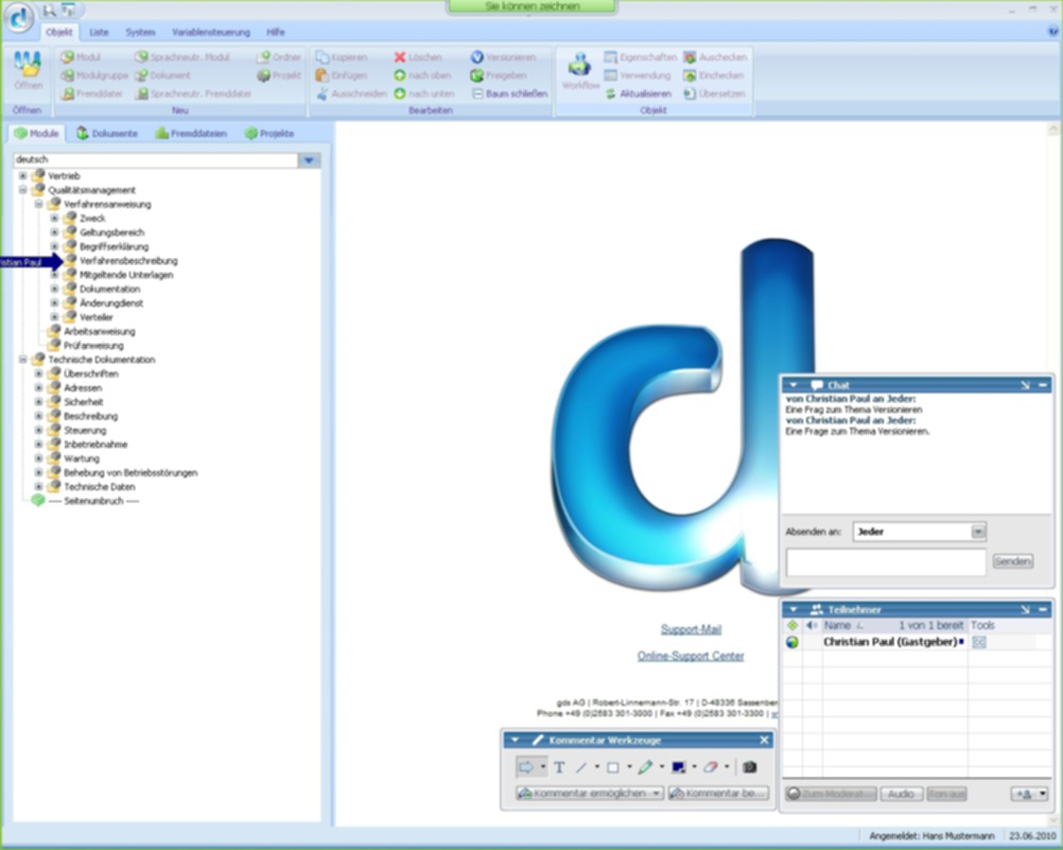Click the Senden button in Chat

pyautogui.click(x=1013, y=561)
